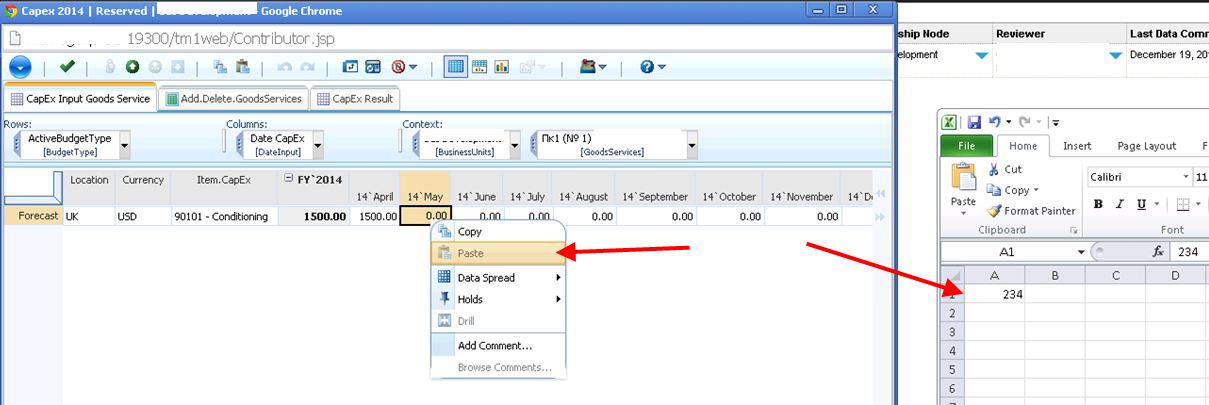Click the window-shaped icon beside recalculate
The height and width of the screenshot is (405, 1209).
tap(373, 67)
